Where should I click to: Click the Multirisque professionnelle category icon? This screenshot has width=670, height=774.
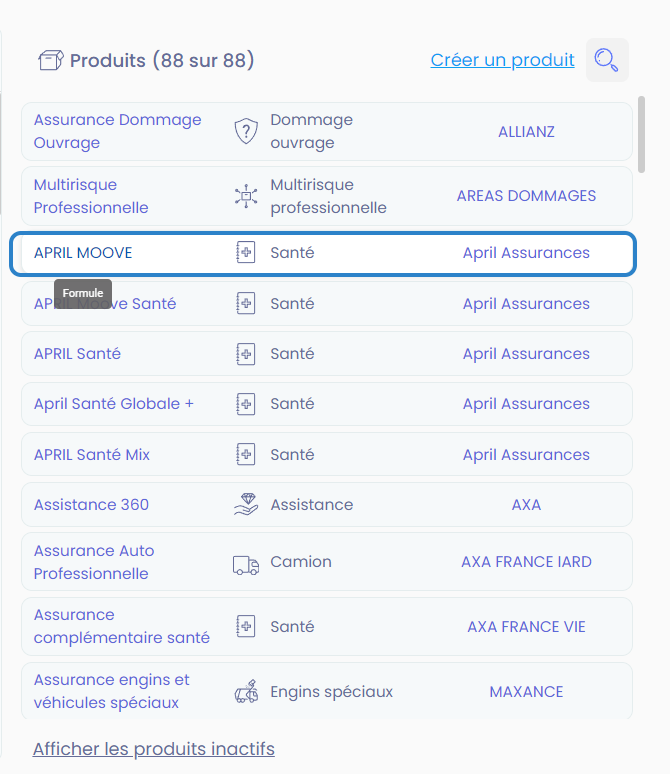(x=246, y=196)
